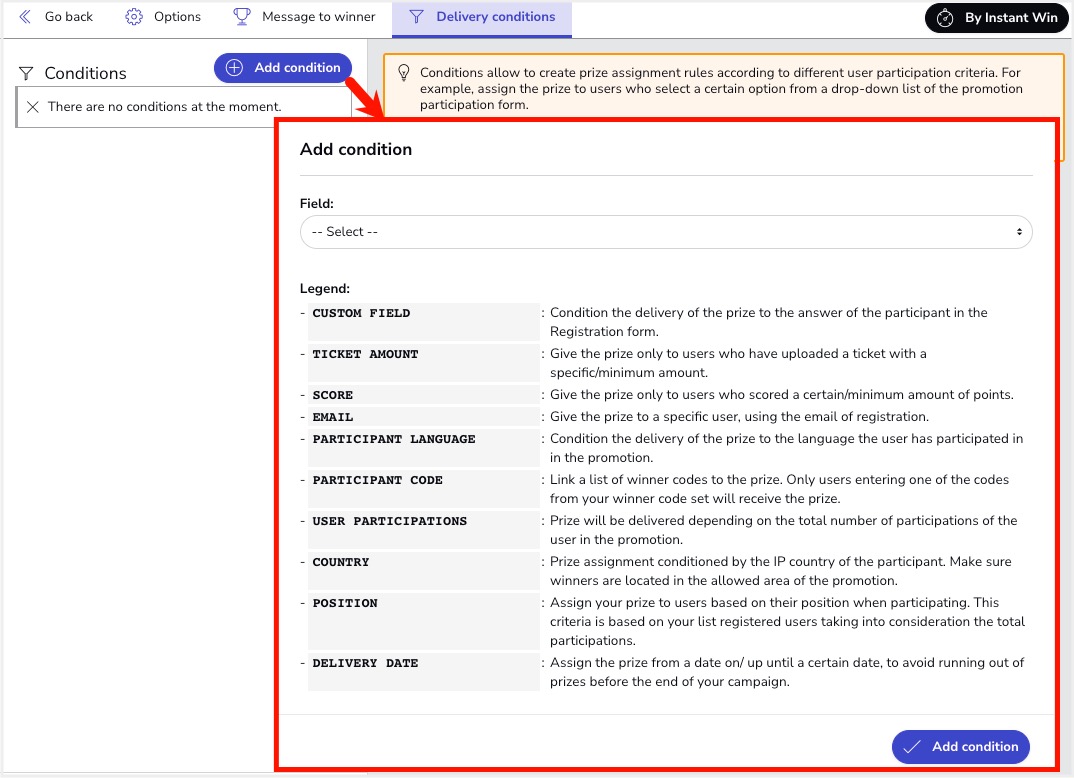The image size is (1074, 778).
Task: Click the Options gear icon
Action: point(134,17)
